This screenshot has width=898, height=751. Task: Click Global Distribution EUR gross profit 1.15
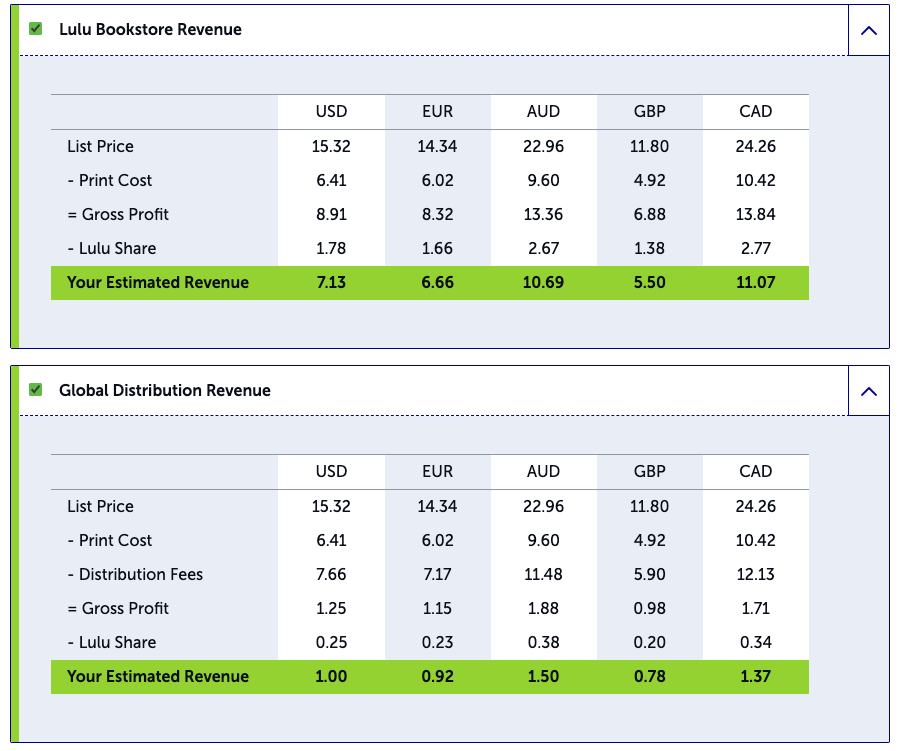coord(438,608)
